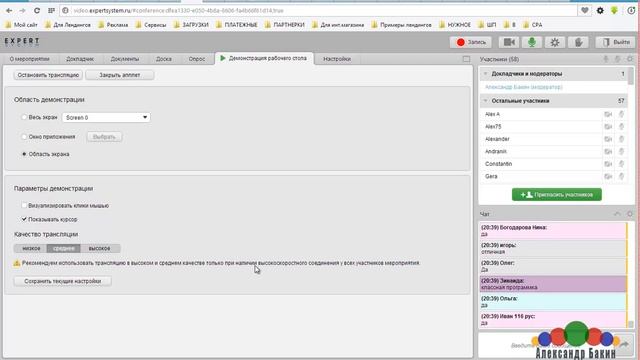Set broadcast quality to среднее
640x360 pixels.
64,248
